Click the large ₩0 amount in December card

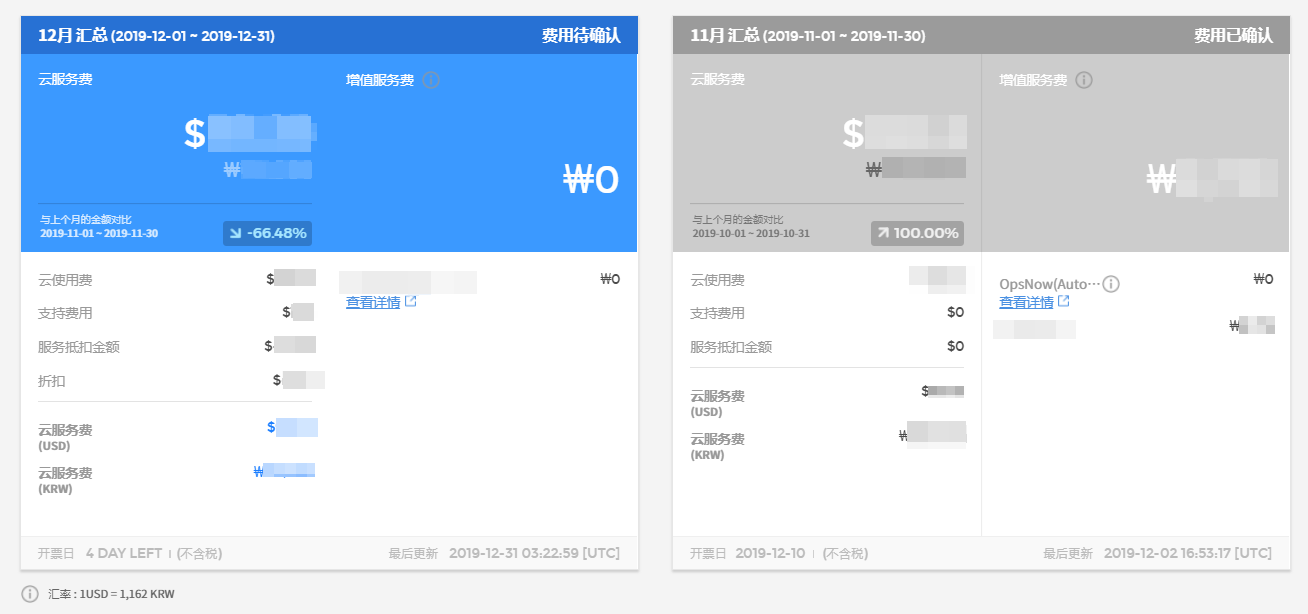(592, 180)
